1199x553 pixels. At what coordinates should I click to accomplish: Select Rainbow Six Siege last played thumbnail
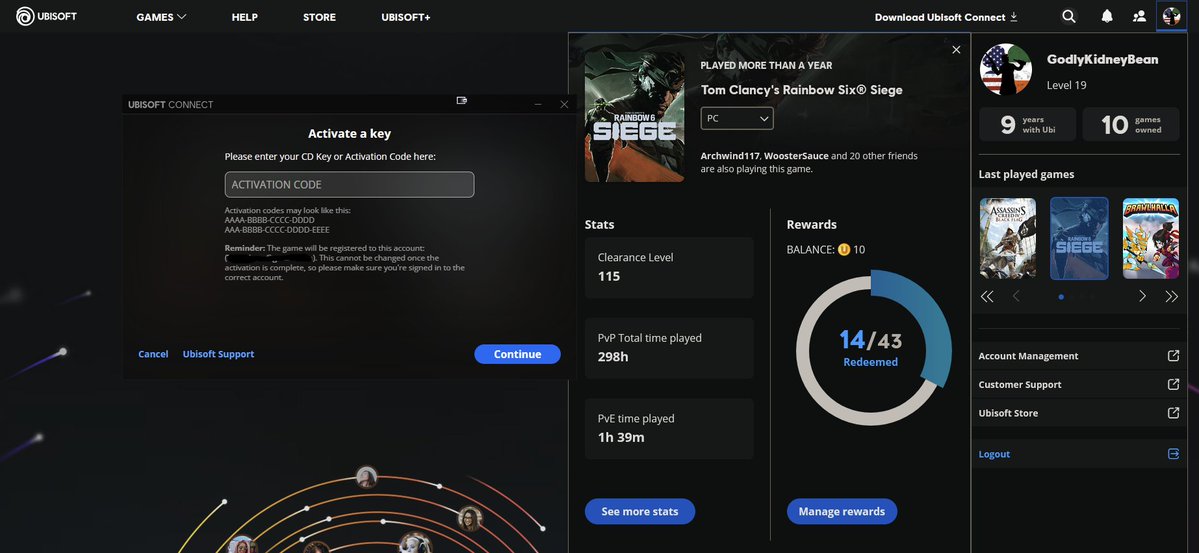pyautogui.click(x=1079, y=238)
